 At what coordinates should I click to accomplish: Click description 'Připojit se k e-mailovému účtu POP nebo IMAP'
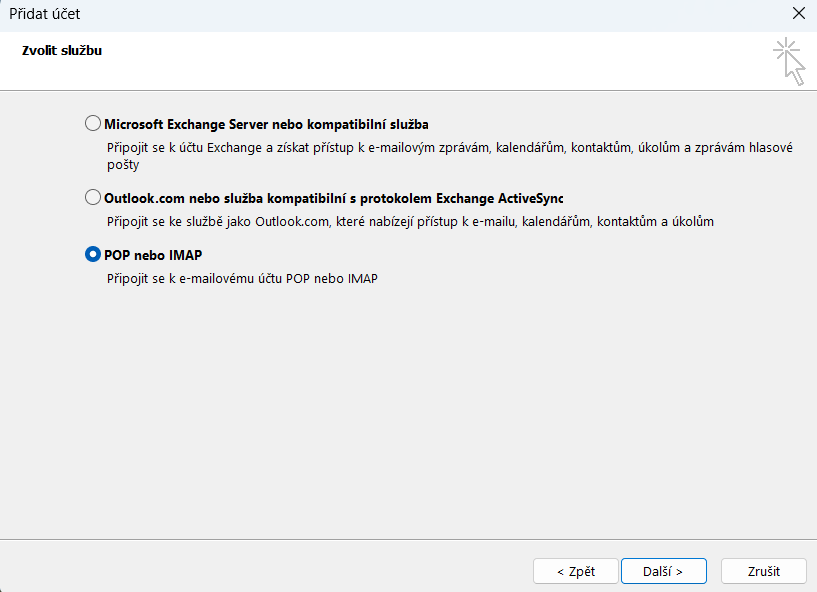pos(242,279)
